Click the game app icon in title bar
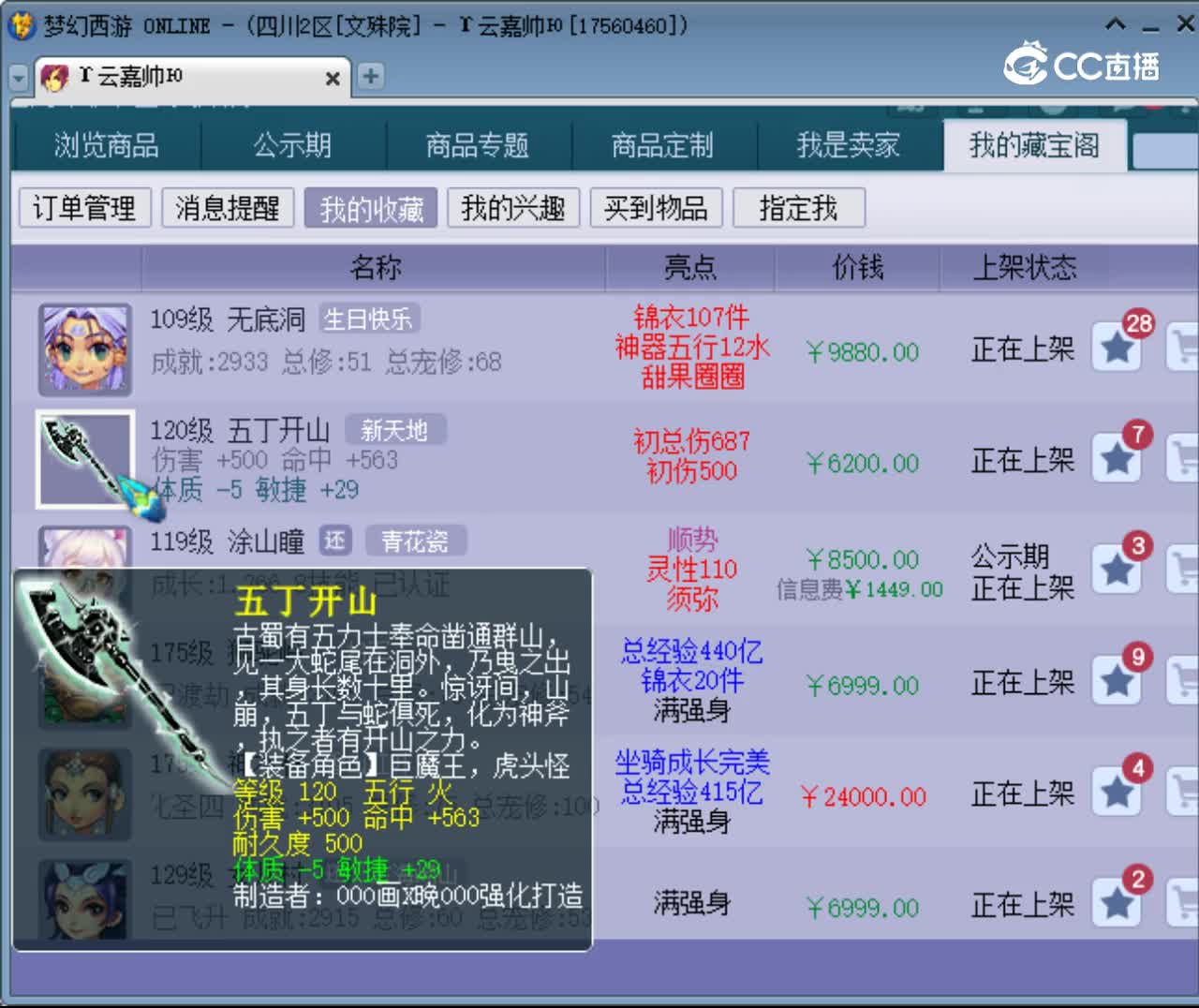The width and height of the screenshot is (1199, 1008). (x=21, y=25)
